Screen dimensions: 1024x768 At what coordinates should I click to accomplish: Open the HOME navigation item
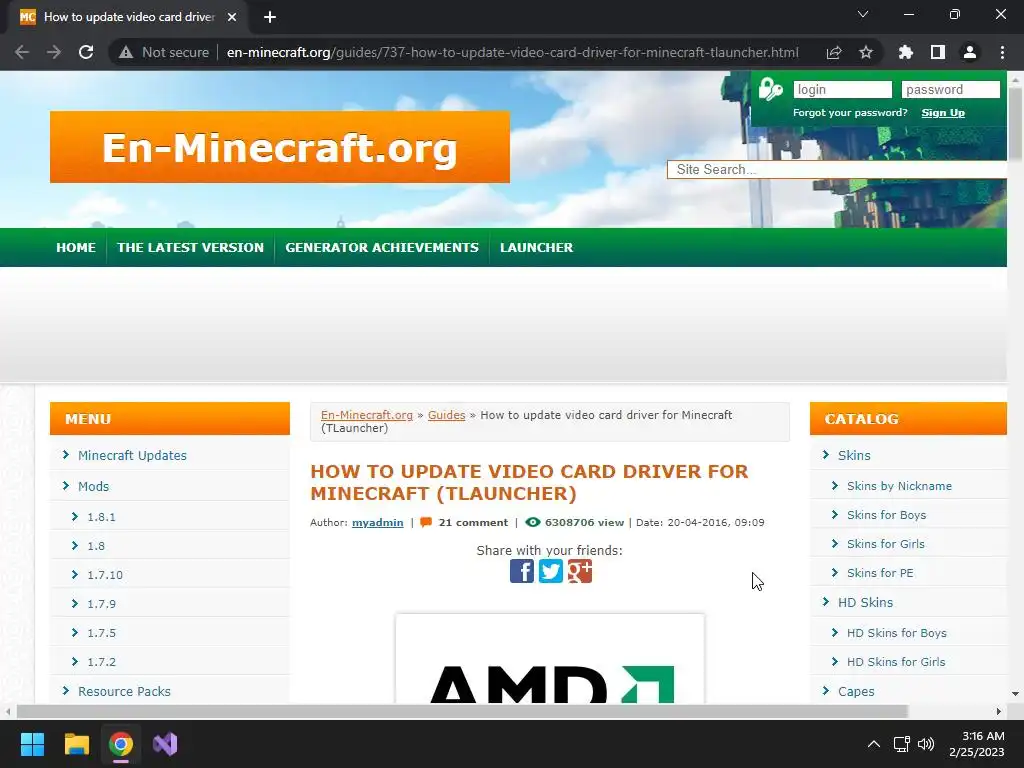(x=76, y=248)
